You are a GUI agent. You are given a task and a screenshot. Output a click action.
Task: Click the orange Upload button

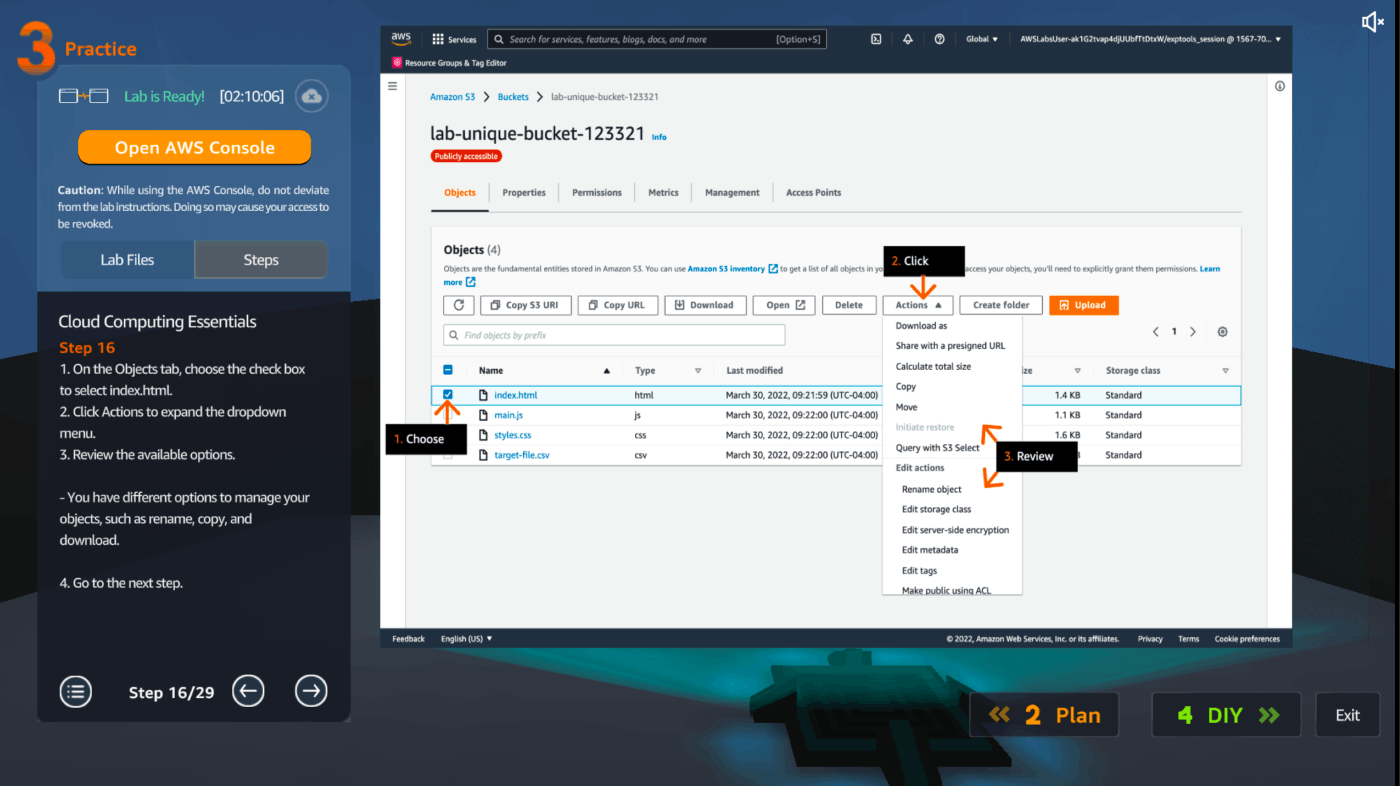(x=1084, y=305)
